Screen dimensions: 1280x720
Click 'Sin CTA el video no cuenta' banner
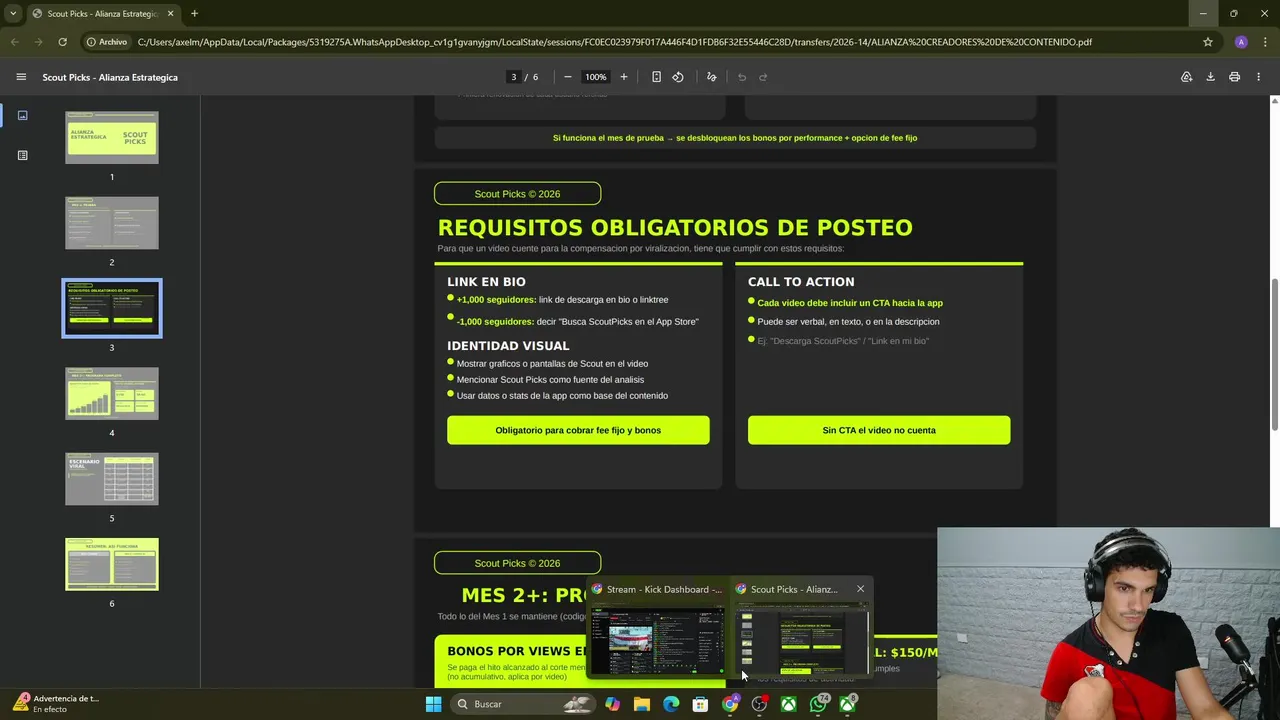pyautogui.click(x=879, y=430)
